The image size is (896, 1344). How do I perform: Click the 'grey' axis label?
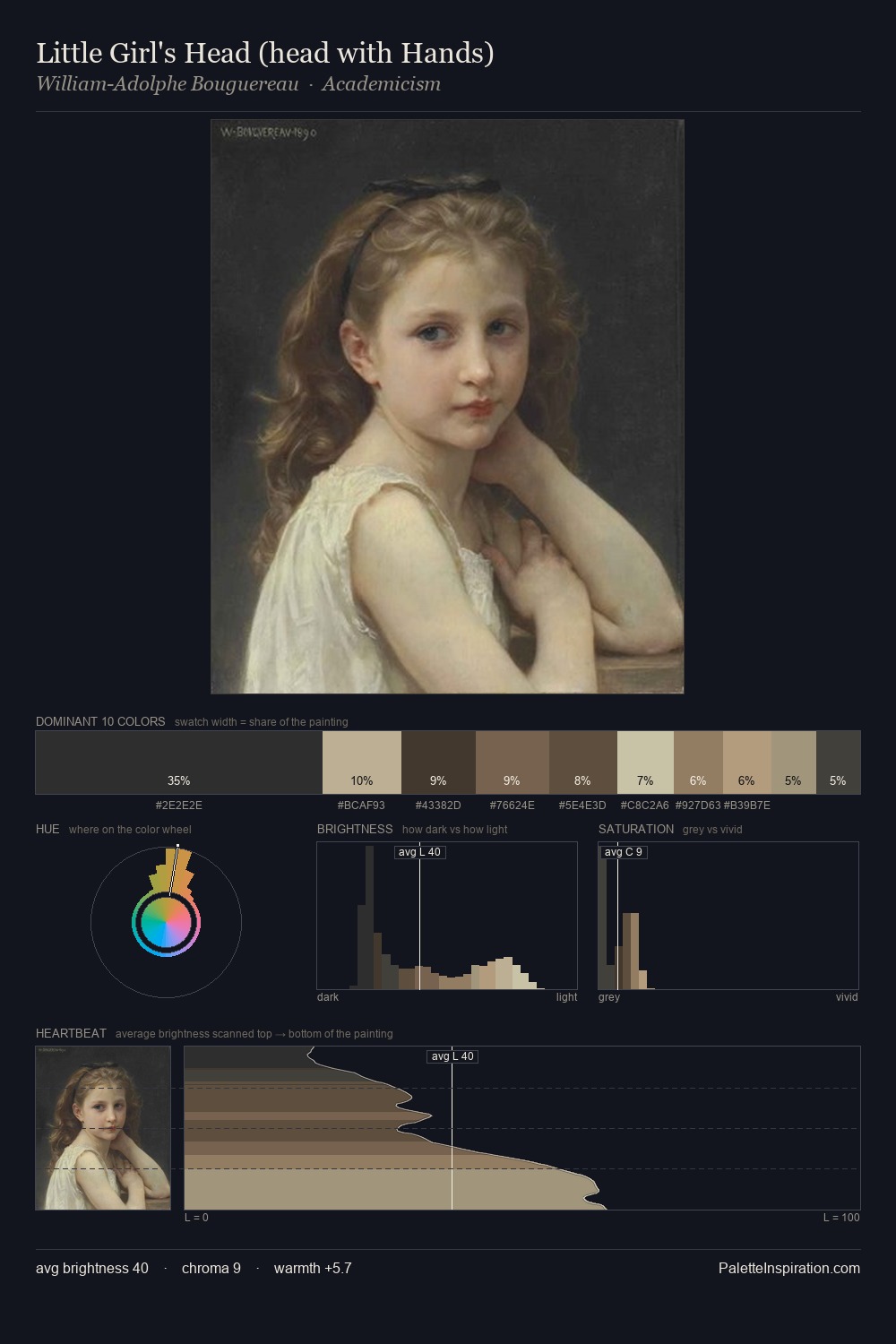(x=609, y=997)
